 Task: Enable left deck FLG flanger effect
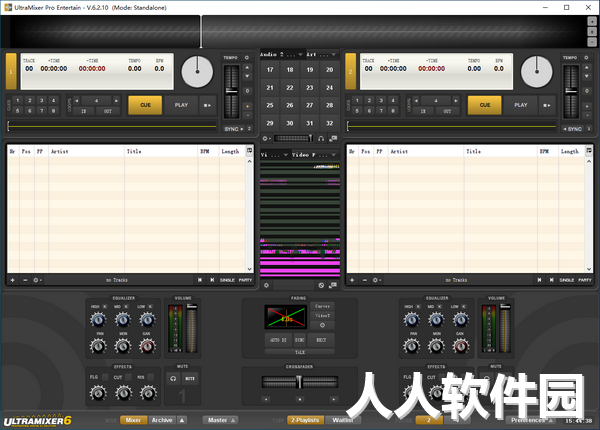tap(105, 377)
